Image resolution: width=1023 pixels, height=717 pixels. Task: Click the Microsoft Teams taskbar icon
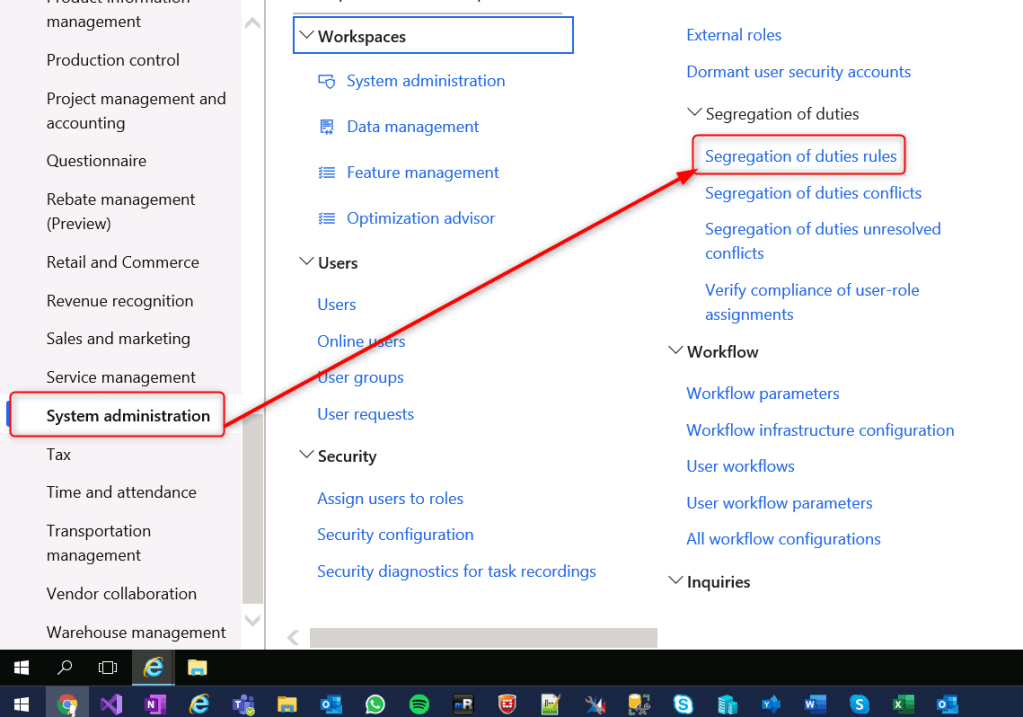pos(243,704)
